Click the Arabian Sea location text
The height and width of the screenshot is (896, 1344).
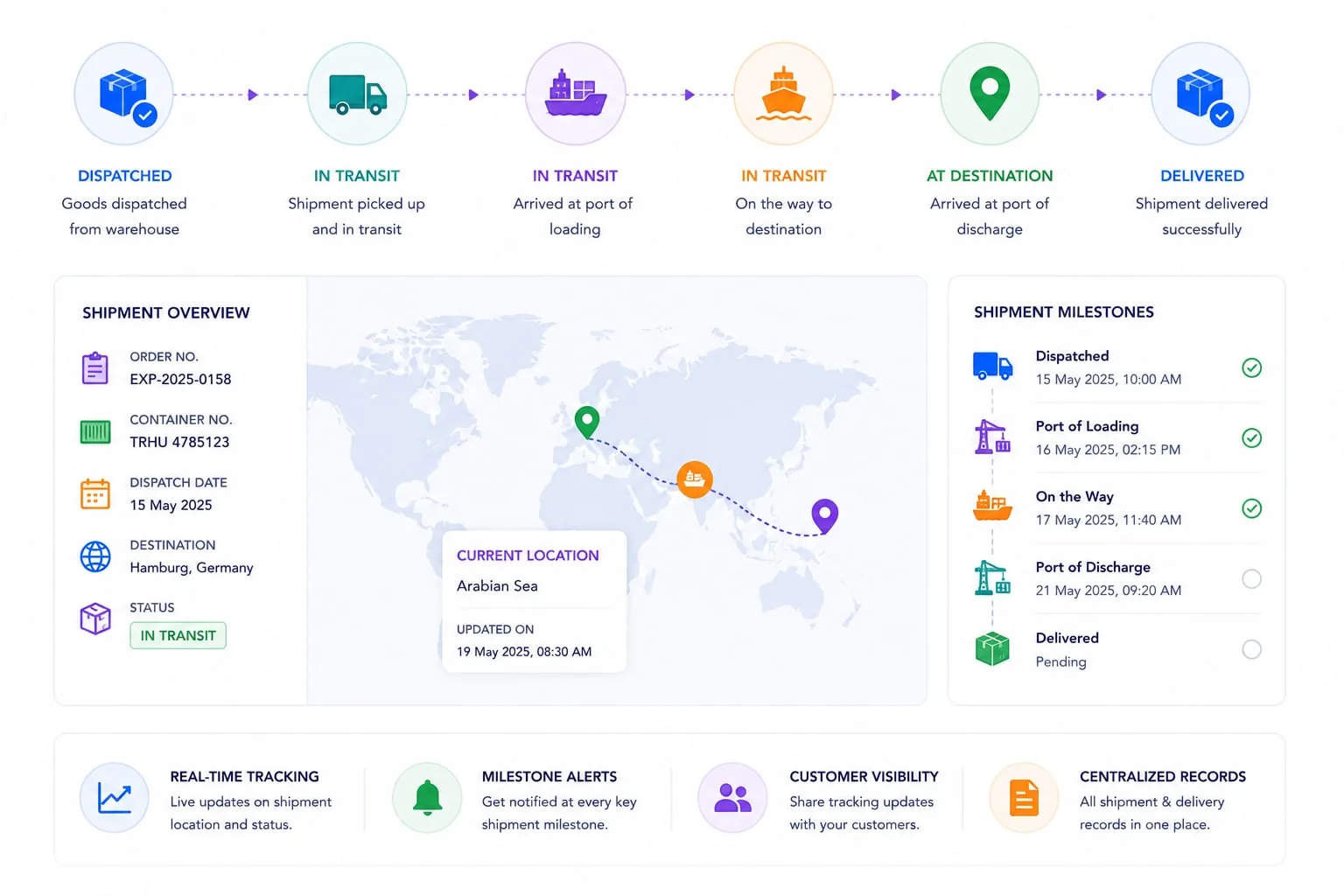(x=497, y=586)
